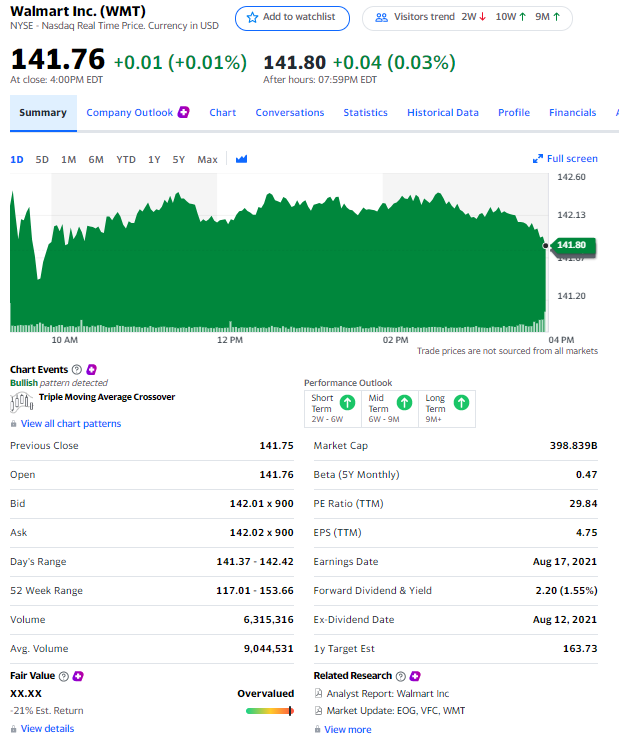Click the 10W green up arrow in Visitors trend
The width and height of the screenshot is (619, 746).
click(x=522, y=17)
